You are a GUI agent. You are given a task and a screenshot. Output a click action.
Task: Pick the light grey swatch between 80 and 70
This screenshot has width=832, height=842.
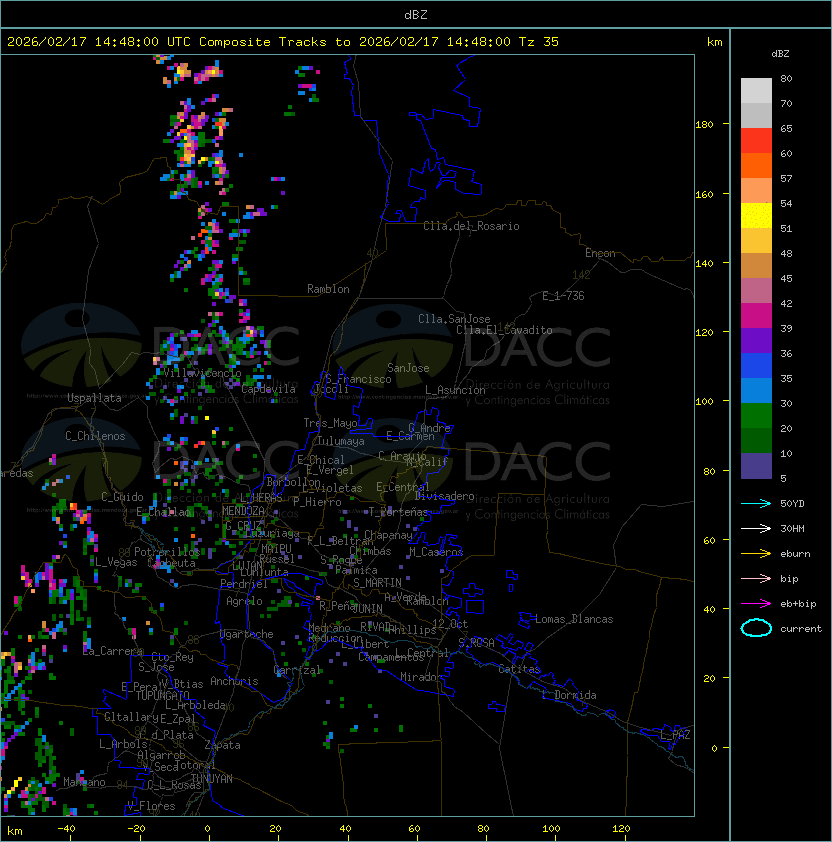(756, 91)
